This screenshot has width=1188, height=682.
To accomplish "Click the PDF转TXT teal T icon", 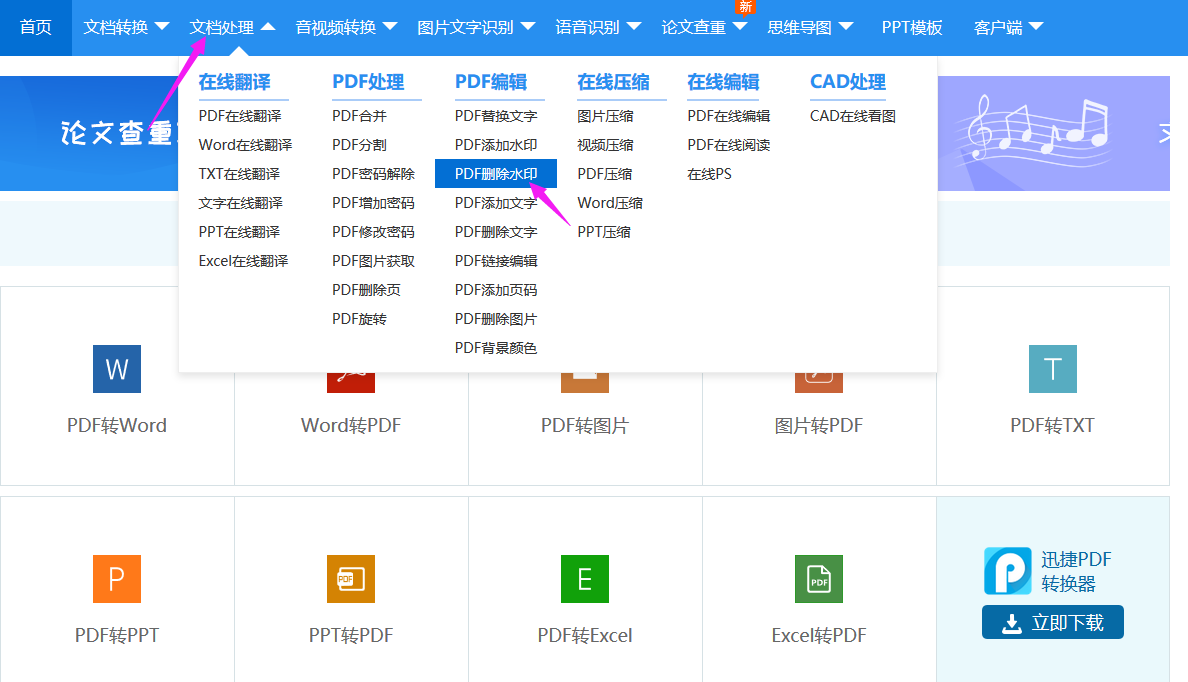I will click(x=1052, y=369).
